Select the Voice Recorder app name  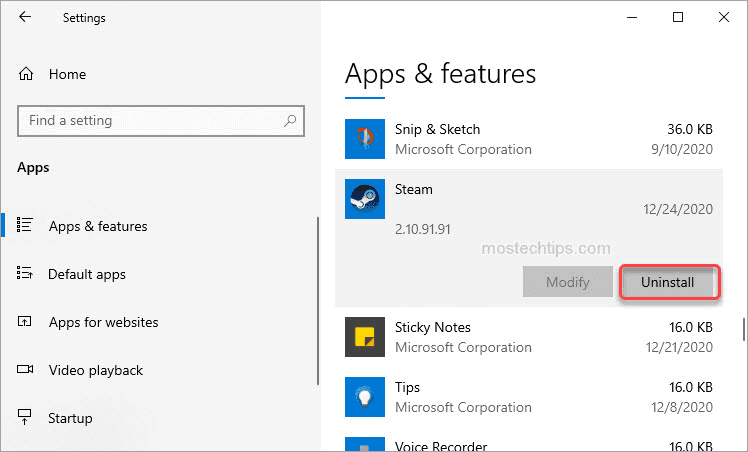[441, 446]
